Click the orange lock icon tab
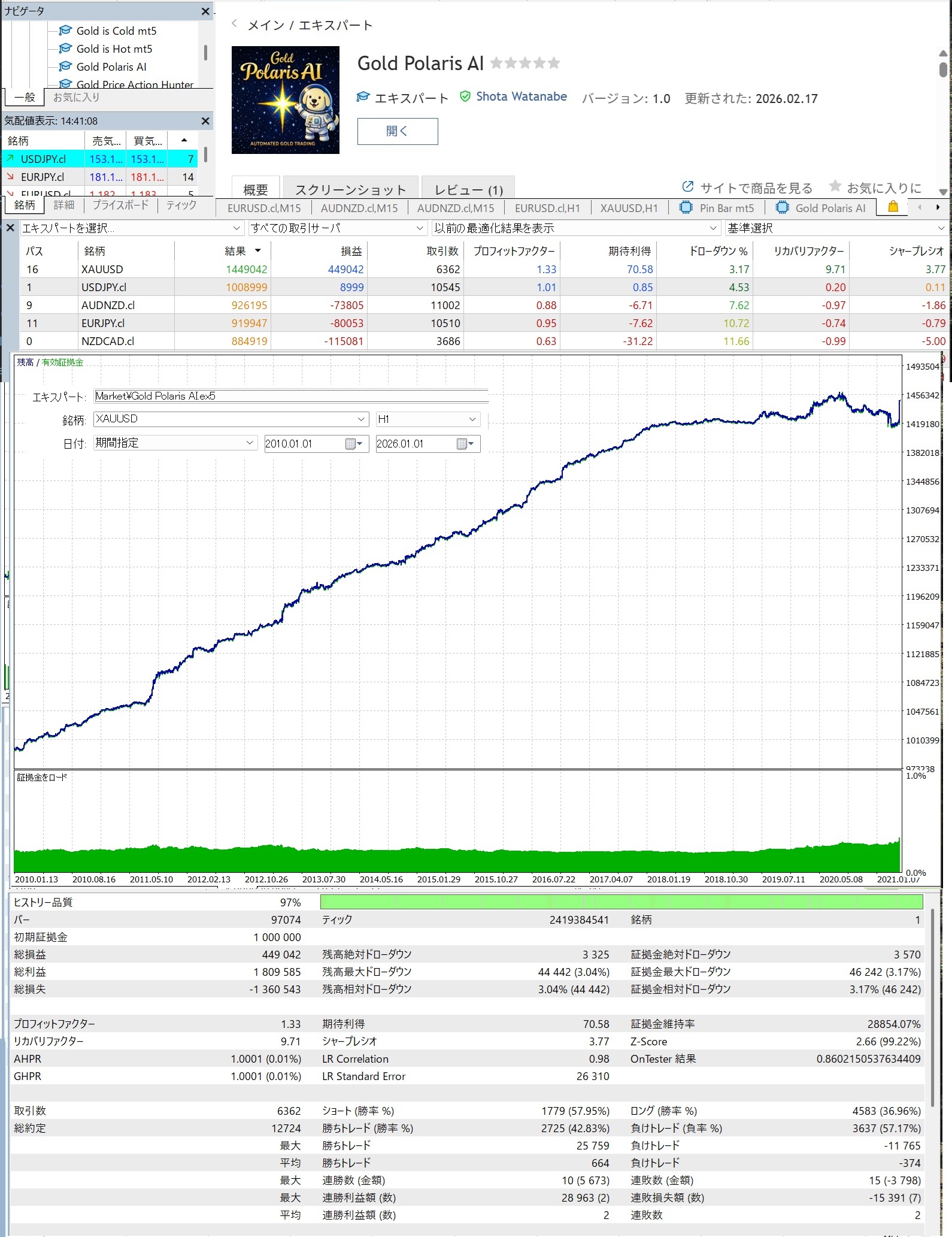This screenshot has width=952, height=1237. point(893,207)
